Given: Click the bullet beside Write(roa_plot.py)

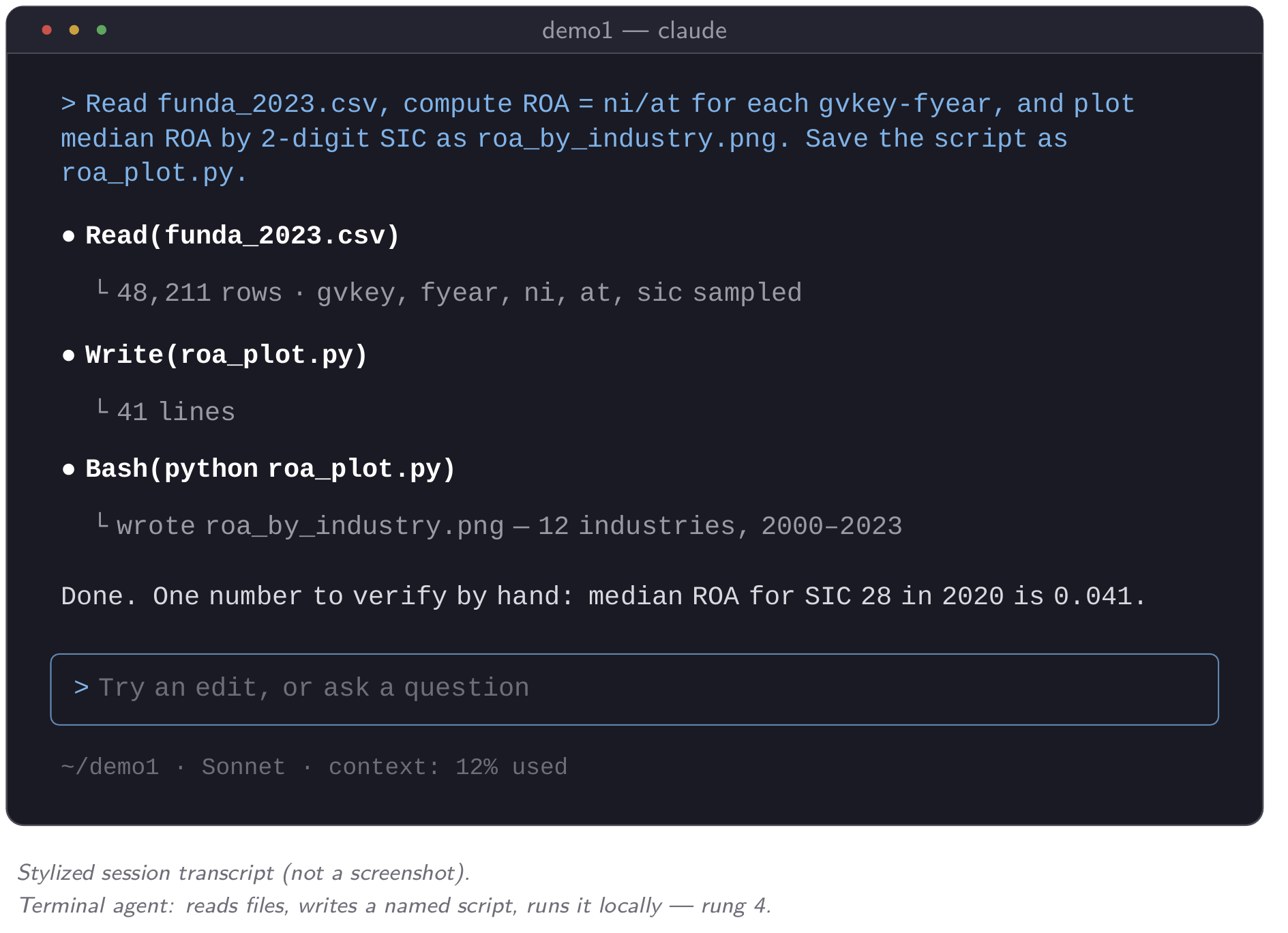Looking at the screenshot, I should coord(68,355).
